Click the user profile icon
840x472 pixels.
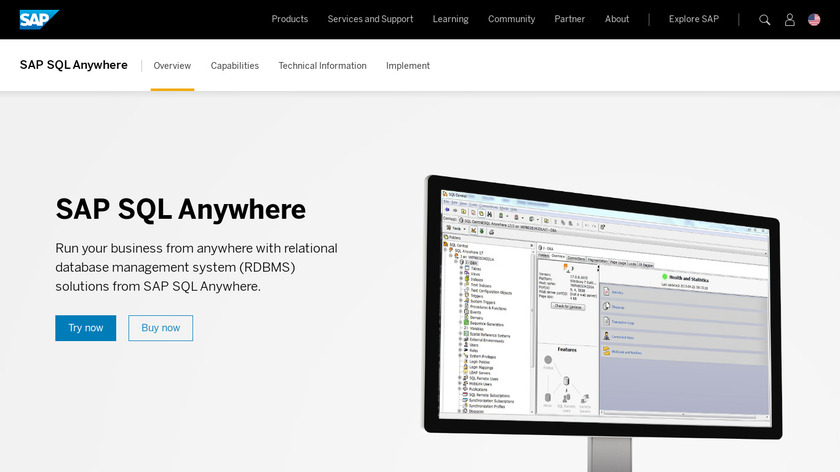coord(790,19)
